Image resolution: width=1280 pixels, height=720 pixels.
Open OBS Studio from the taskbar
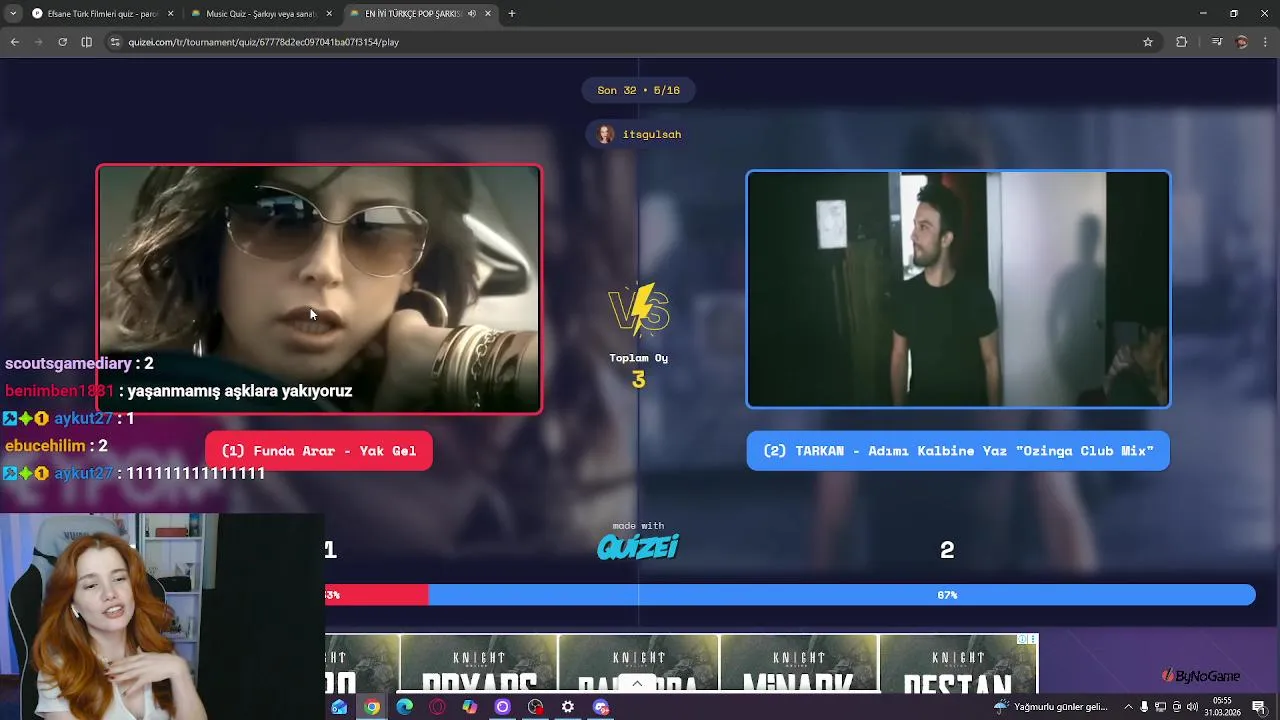pyautogui.click(x=536, y=707)
